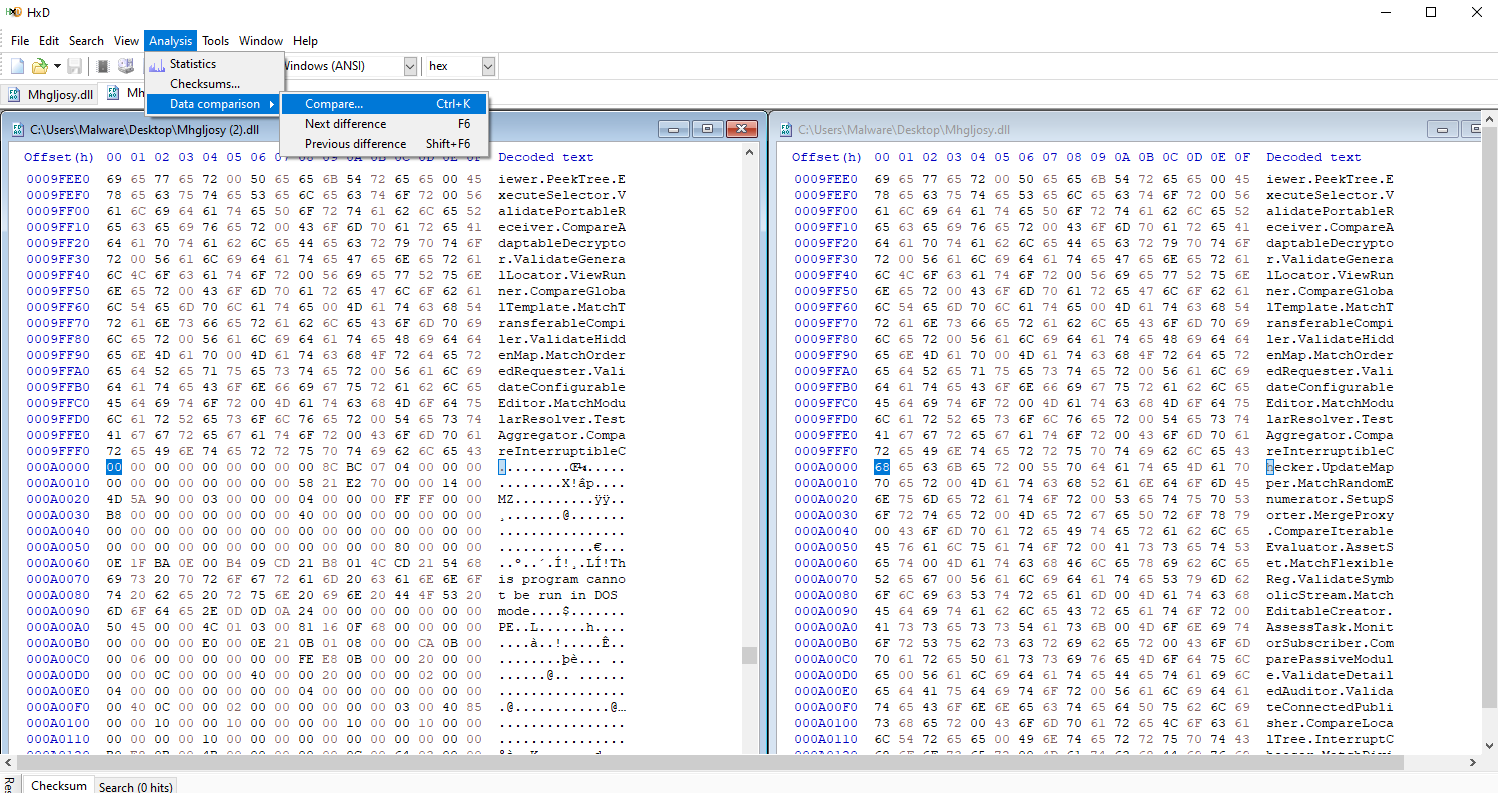1498x793 pixels.
Task: Select Previous difference menu entry
Action: [384, 144]
